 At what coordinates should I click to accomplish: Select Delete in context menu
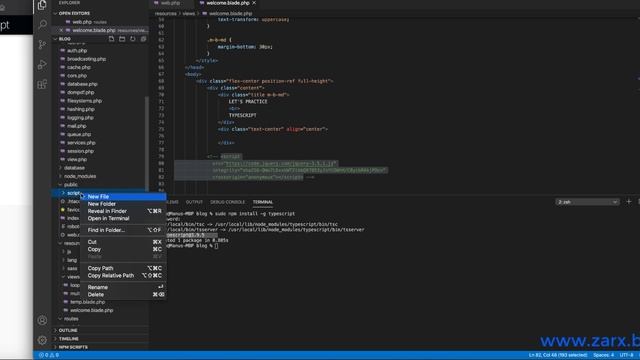[x=123, y=295]
